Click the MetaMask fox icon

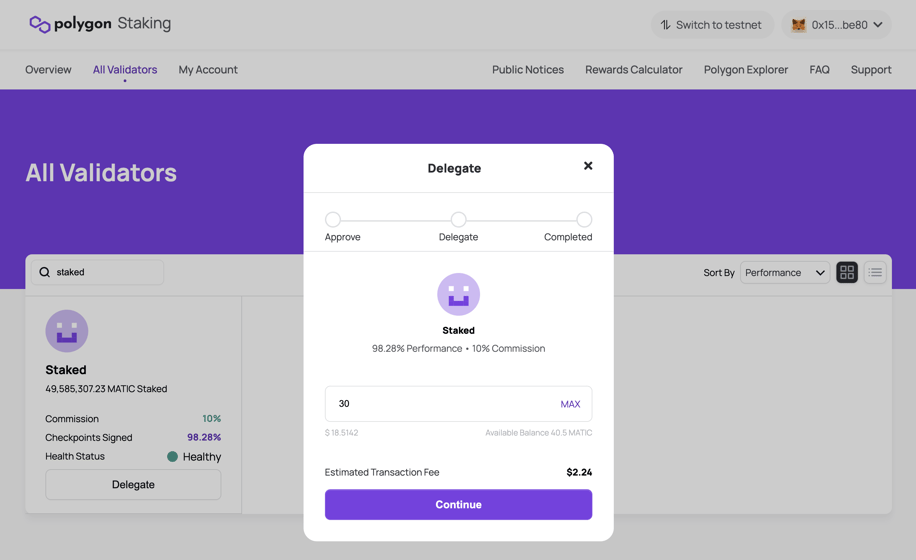click(798, 25)
